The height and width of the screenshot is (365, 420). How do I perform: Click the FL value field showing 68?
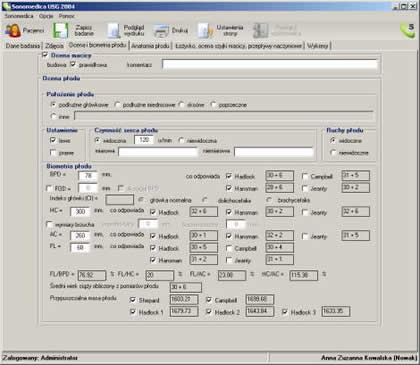coord(80,248)
